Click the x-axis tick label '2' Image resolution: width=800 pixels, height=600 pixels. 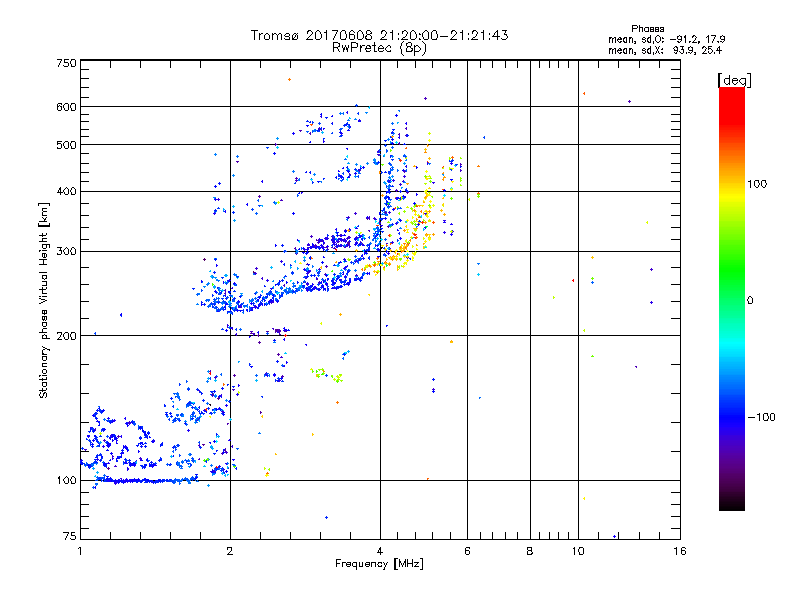point(230,551)
